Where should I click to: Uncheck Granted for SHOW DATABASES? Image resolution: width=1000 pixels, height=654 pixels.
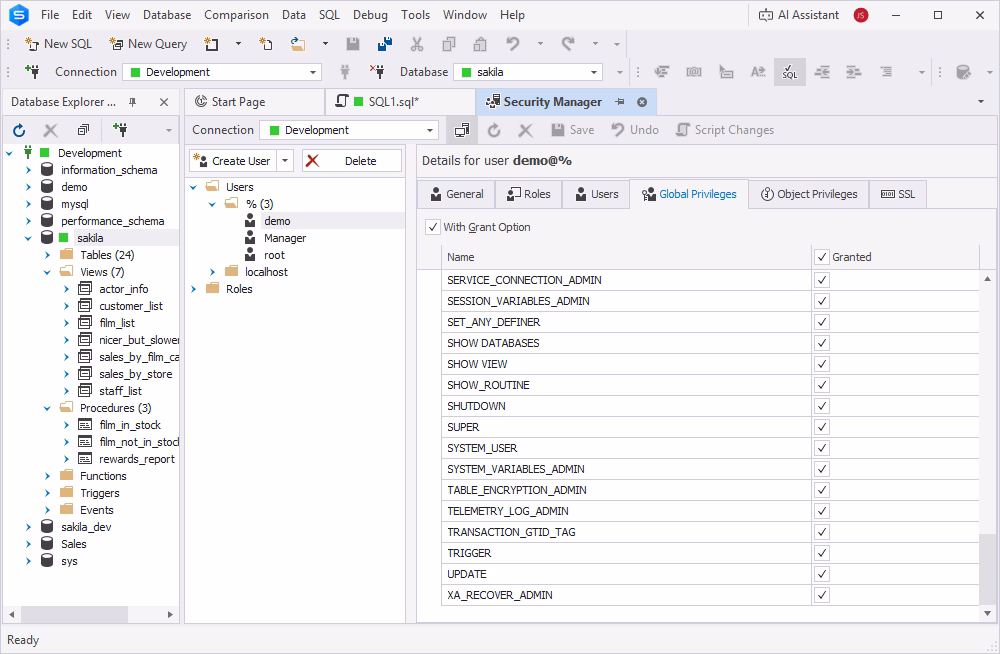coord(822,343)
